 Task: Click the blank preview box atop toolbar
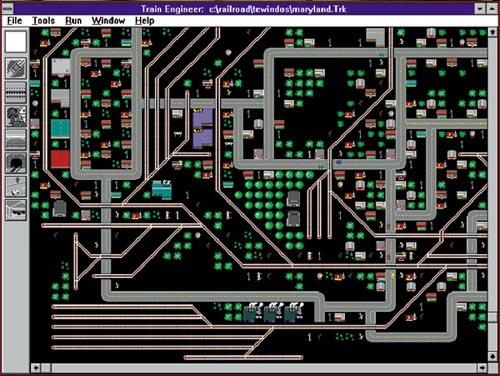click(16, 42)
